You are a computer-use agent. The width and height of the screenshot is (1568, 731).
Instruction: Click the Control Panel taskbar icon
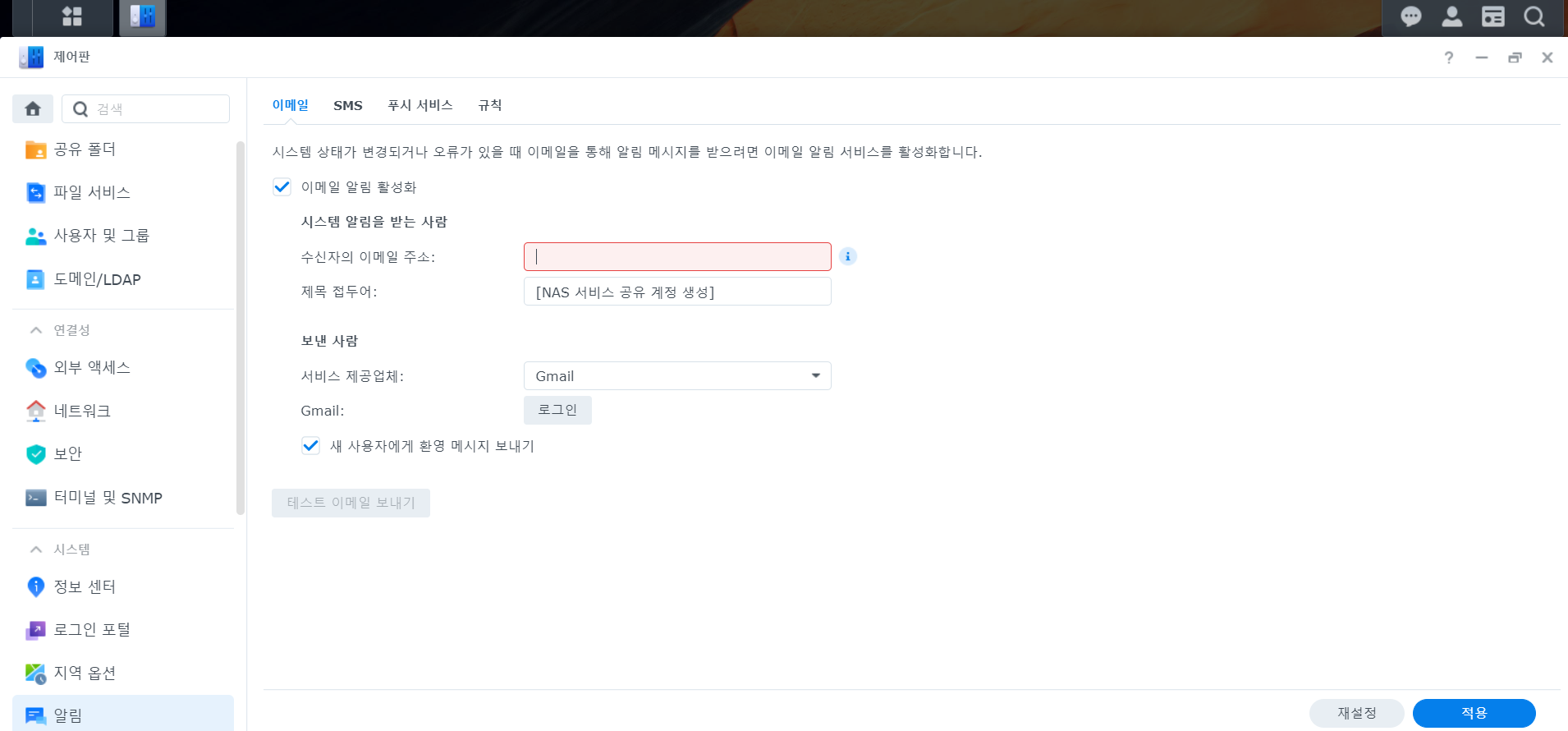point(143,16)
